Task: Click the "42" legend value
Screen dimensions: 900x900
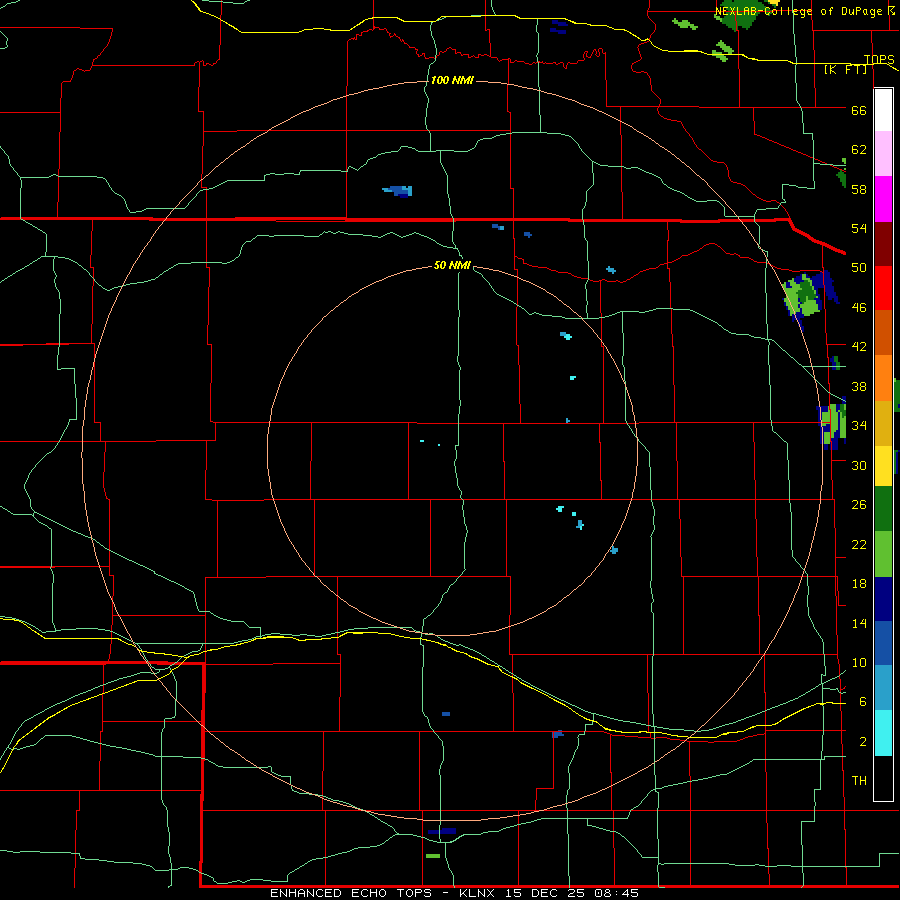Action: pos(859,347)
